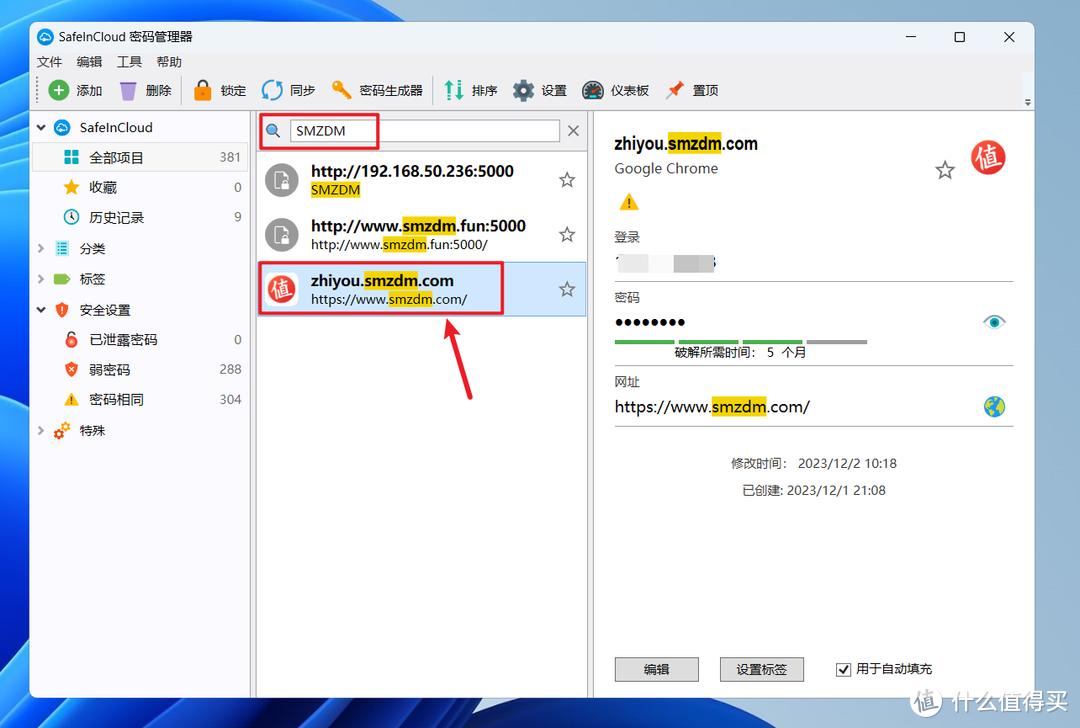Collapse the 安全设置 security section
Viewport: 1080px width, 728px height.
(x=41, y=310)
